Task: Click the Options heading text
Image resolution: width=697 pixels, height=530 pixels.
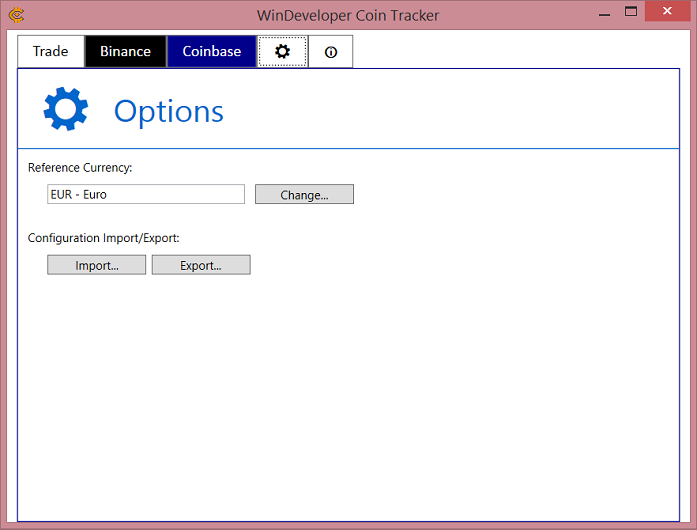Action: click(x=169, y=111)
